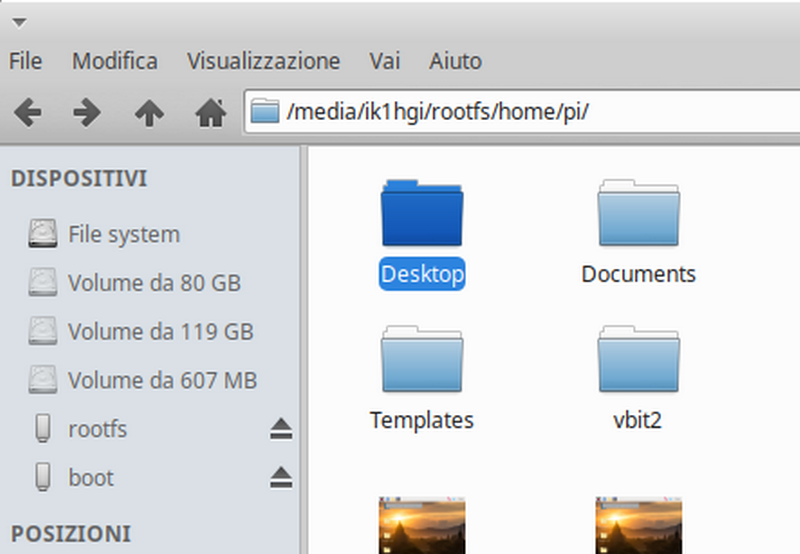Viewport: 800px width, 554px height.
Task: Select the Desktop folder icon
Action: tap(422, 213)
